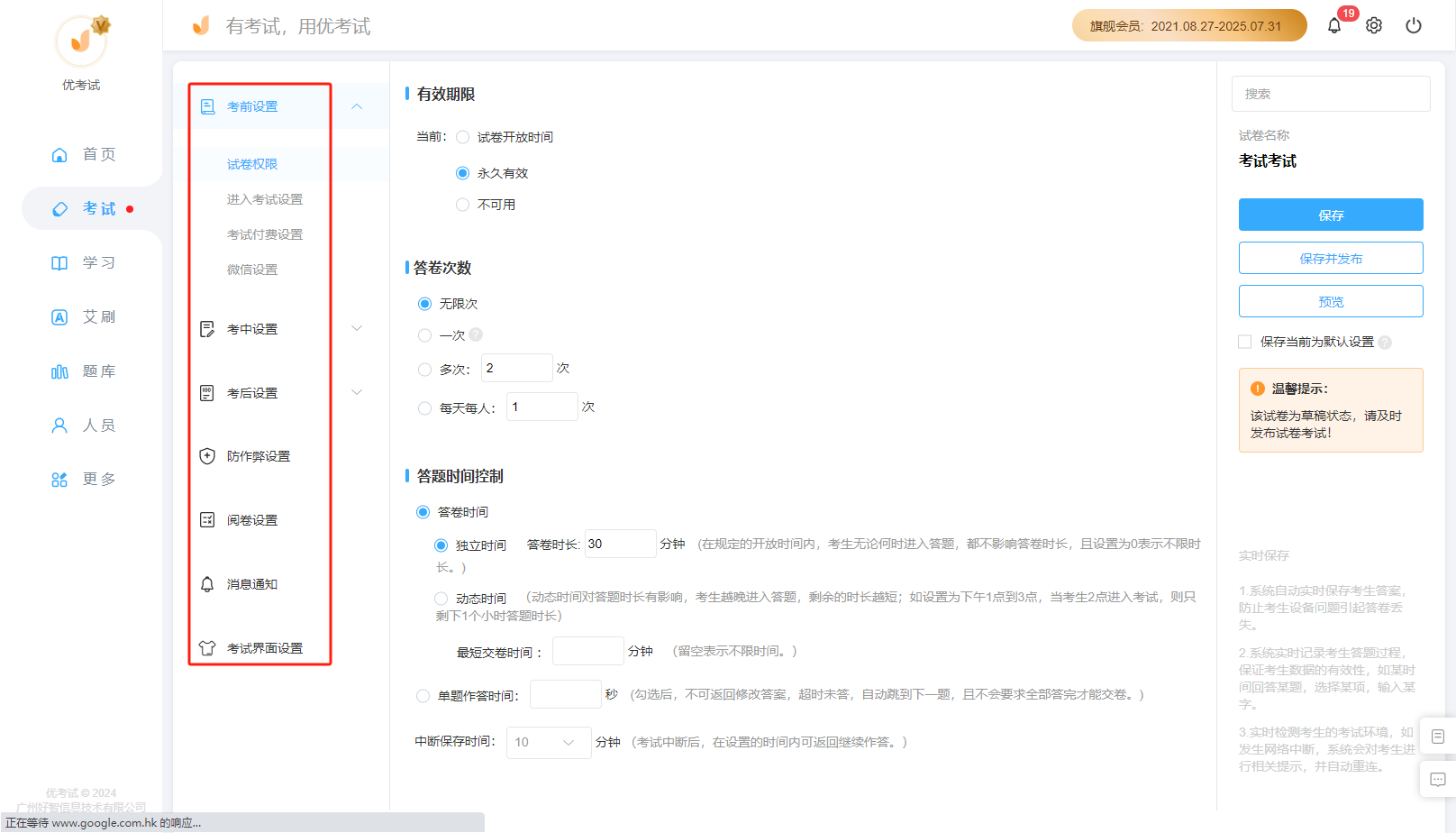This screenshot has width=1456, height=833.
Task: Select 动态时间 radio option
Action: [x=441, y=599]
